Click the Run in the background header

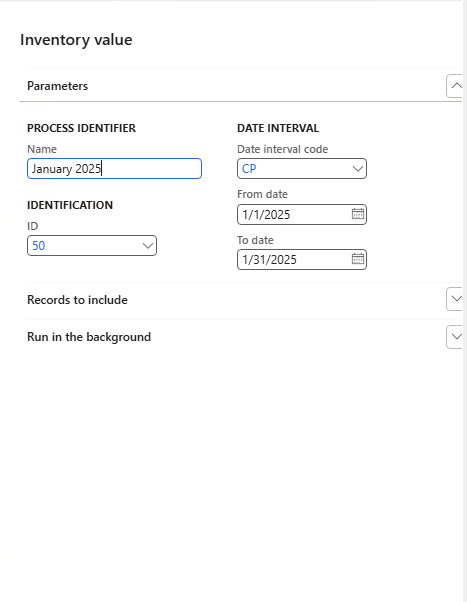(89, 337)
